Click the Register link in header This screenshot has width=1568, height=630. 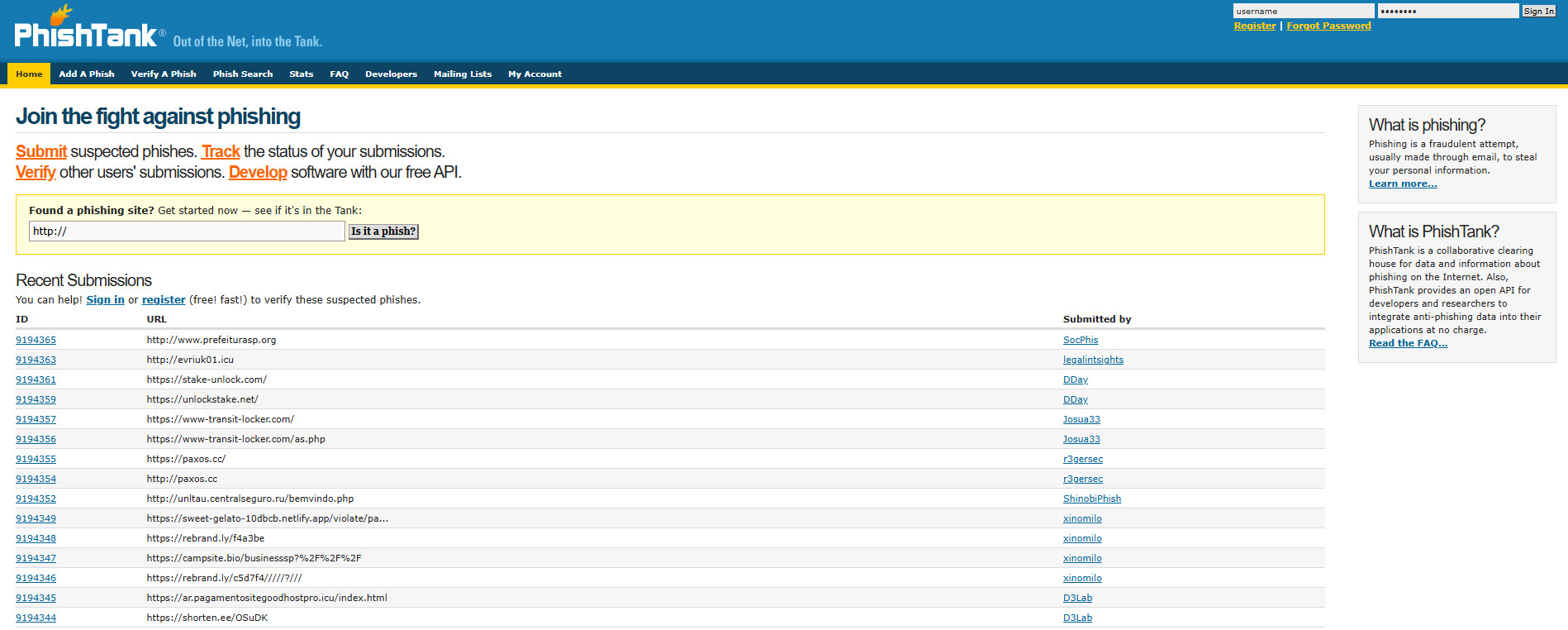click(x=1254, y=26)
